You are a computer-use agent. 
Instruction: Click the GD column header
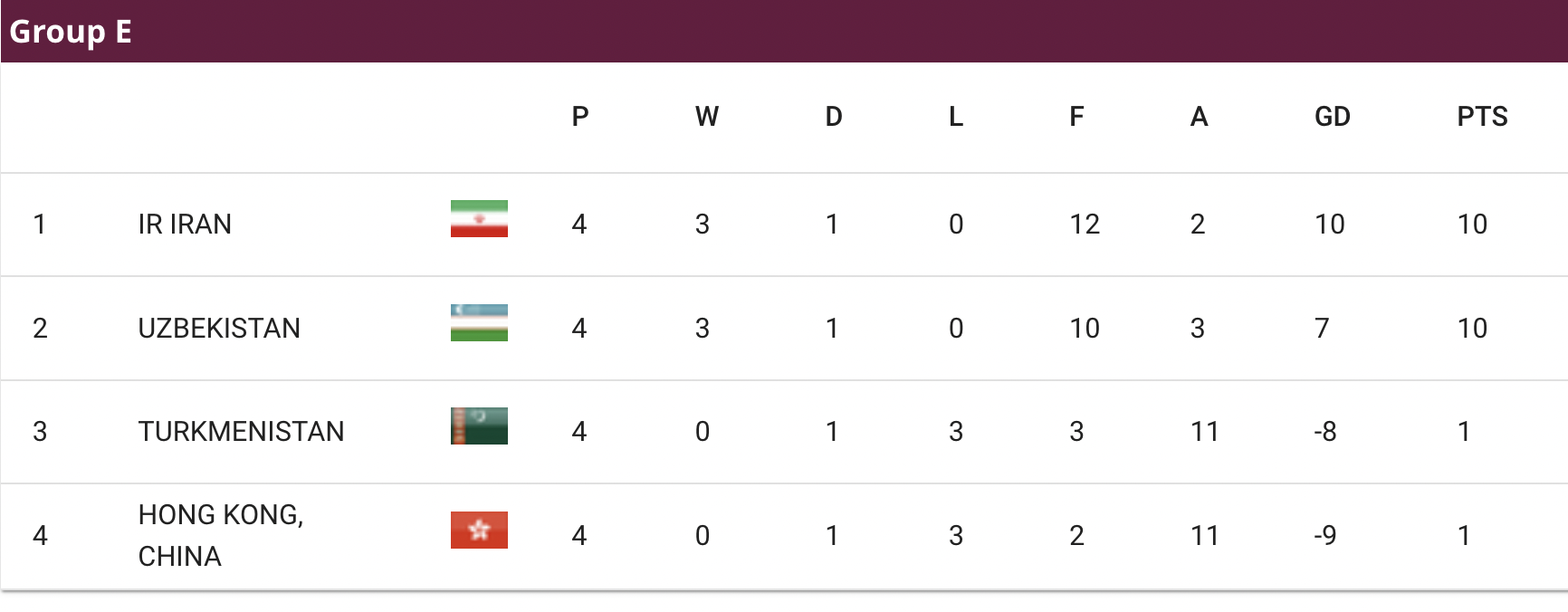(1332, 116)
